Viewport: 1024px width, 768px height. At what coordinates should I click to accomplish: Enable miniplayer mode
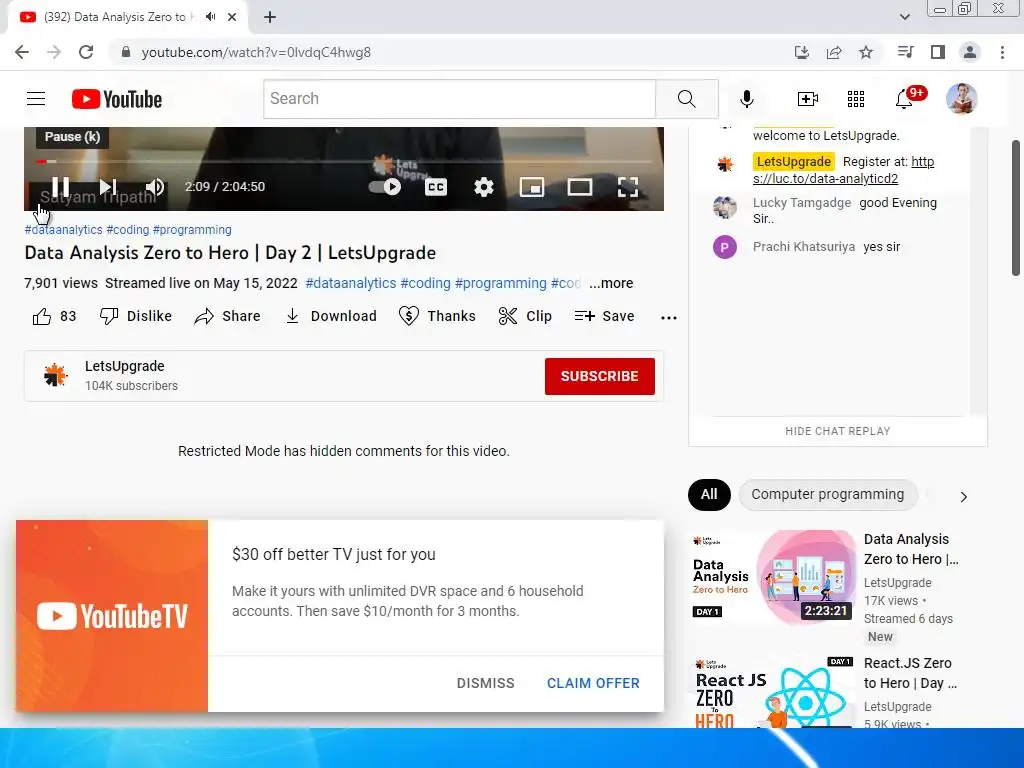coord(532,187)
